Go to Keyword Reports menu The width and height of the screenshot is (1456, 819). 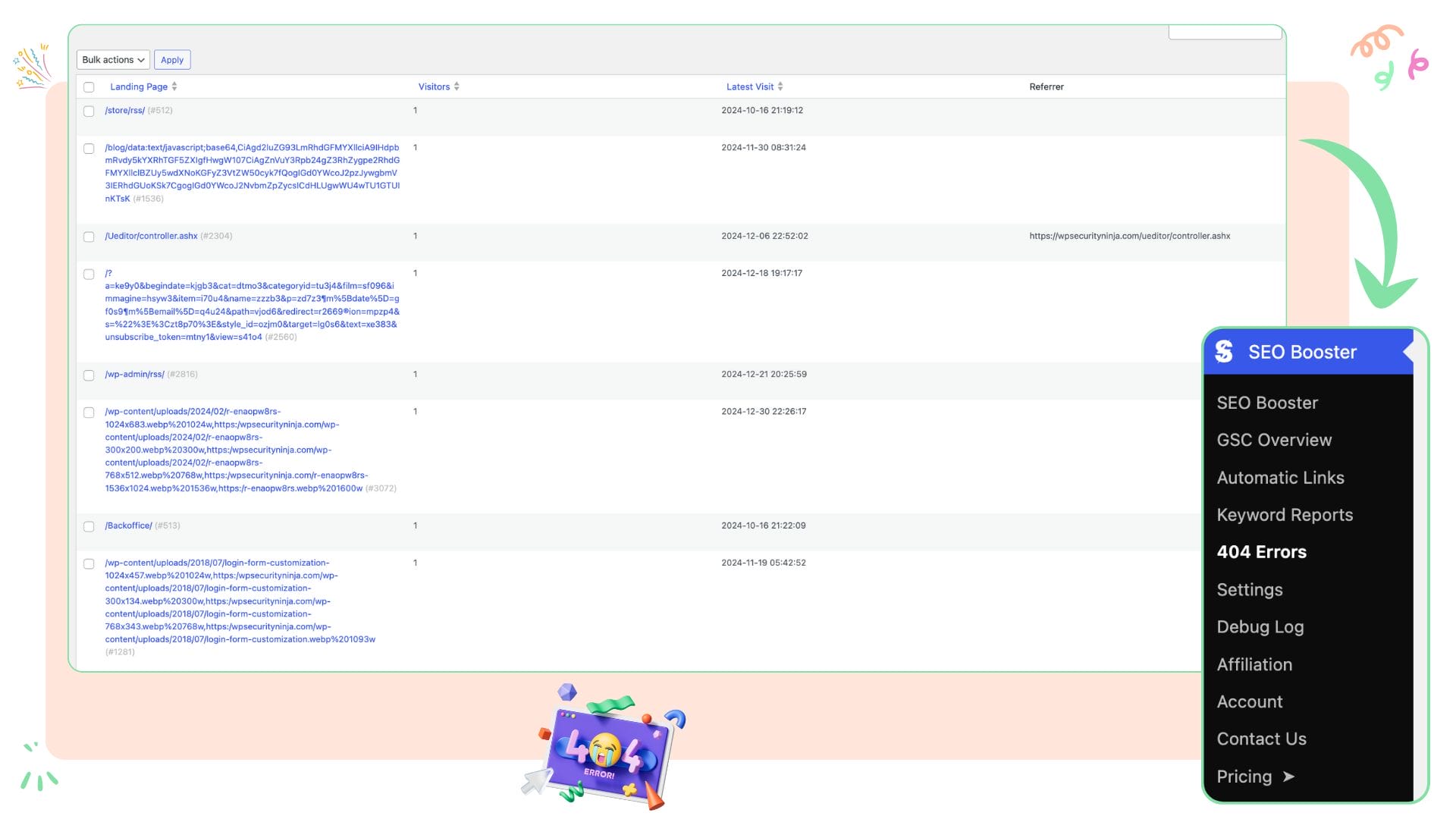[1285, 515]
